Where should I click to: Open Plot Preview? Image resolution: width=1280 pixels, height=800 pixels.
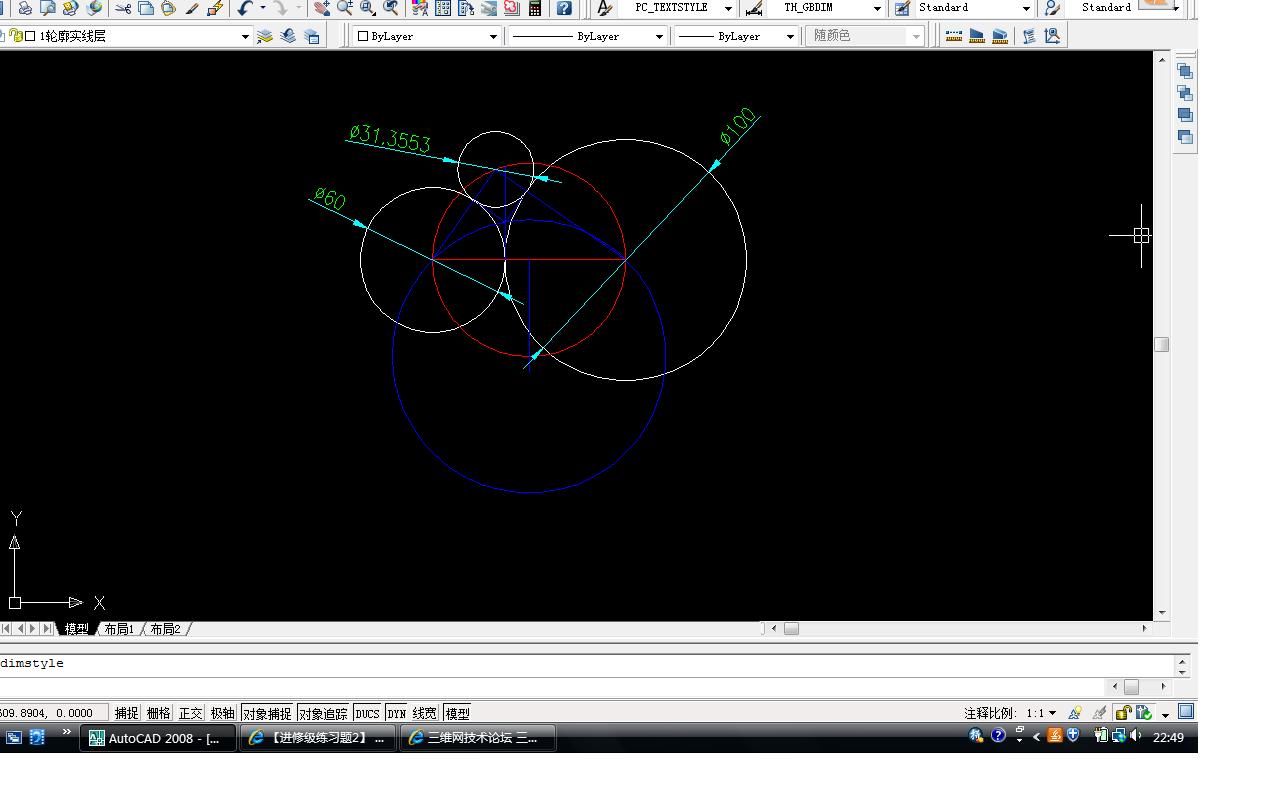coord(47,8)
